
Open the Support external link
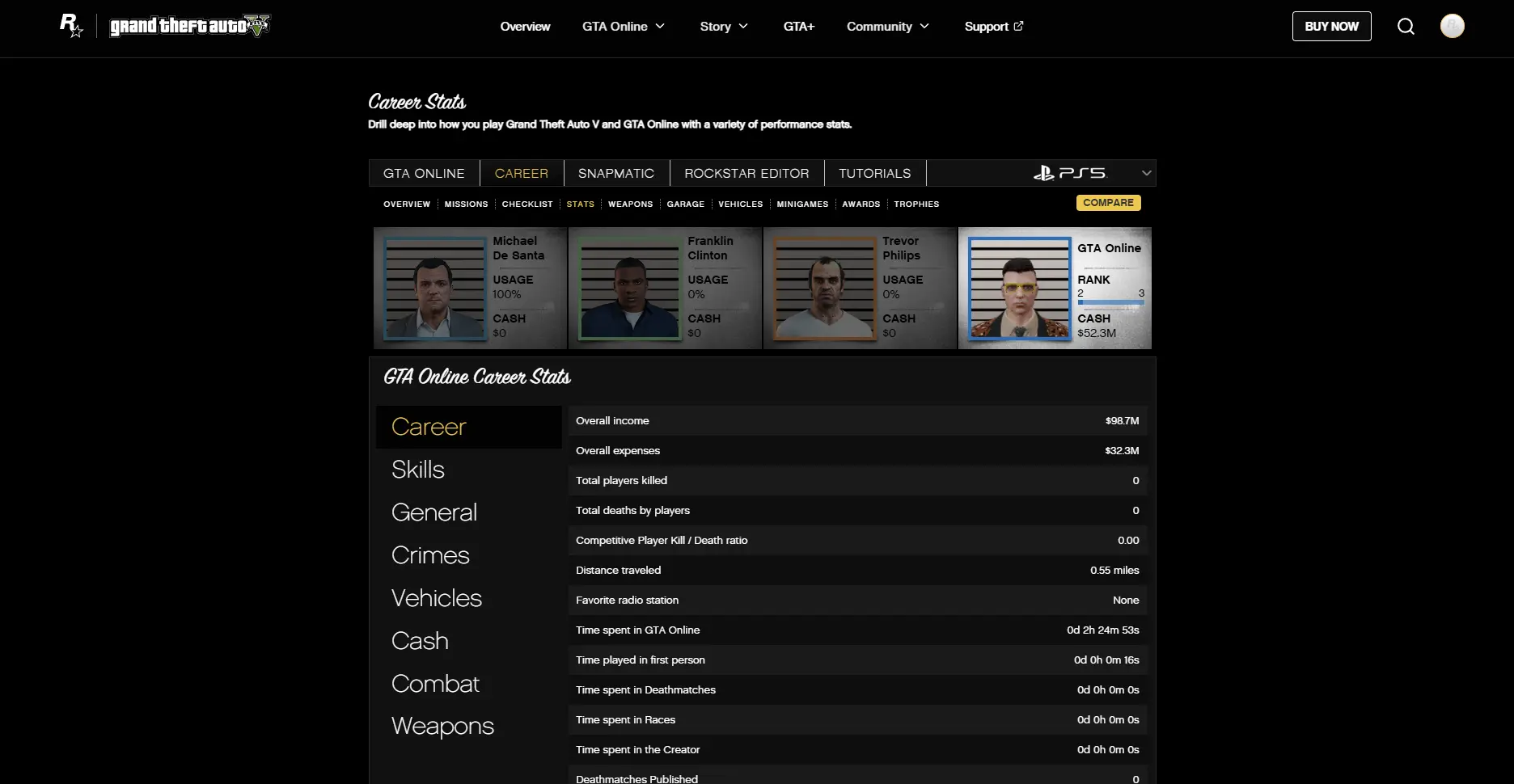click(993, 27)
